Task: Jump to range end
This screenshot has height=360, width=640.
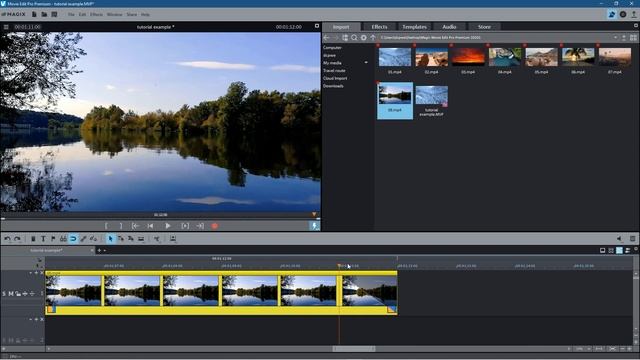Action: [x=200, y=226]
